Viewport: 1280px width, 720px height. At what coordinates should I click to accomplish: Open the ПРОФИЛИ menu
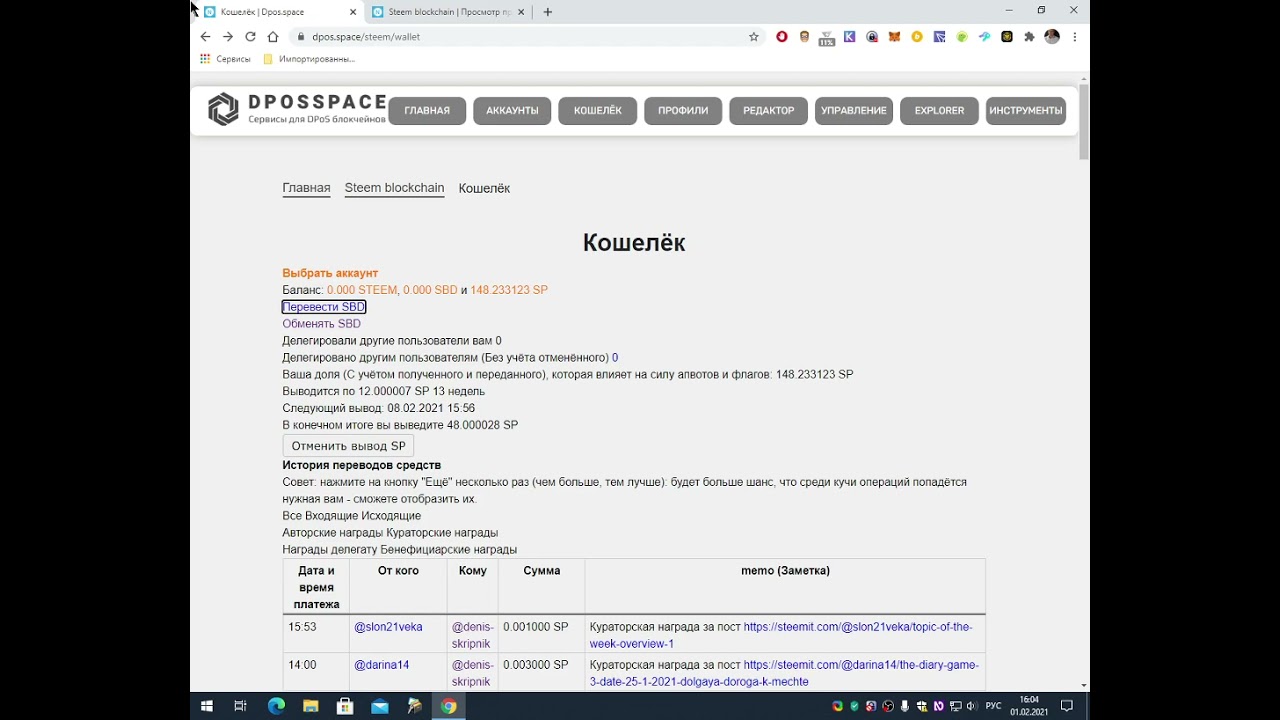(x=683, y=110)
